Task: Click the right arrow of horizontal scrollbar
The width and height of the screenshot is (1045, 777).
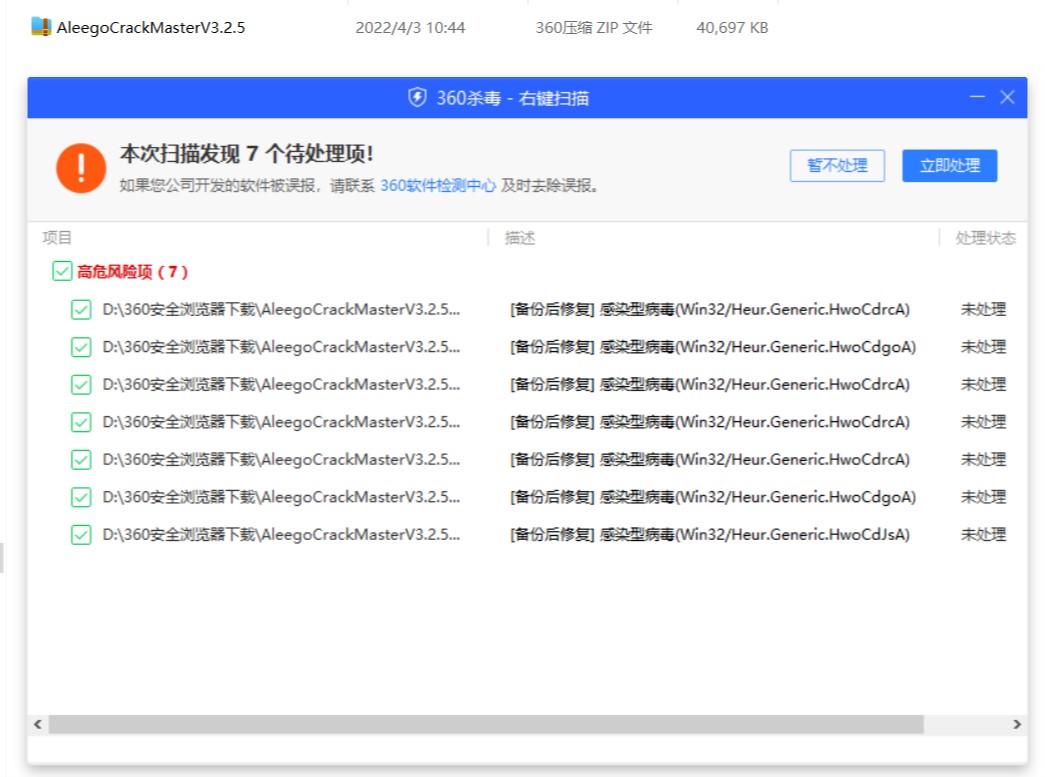Action: [x=1017, y=724]
